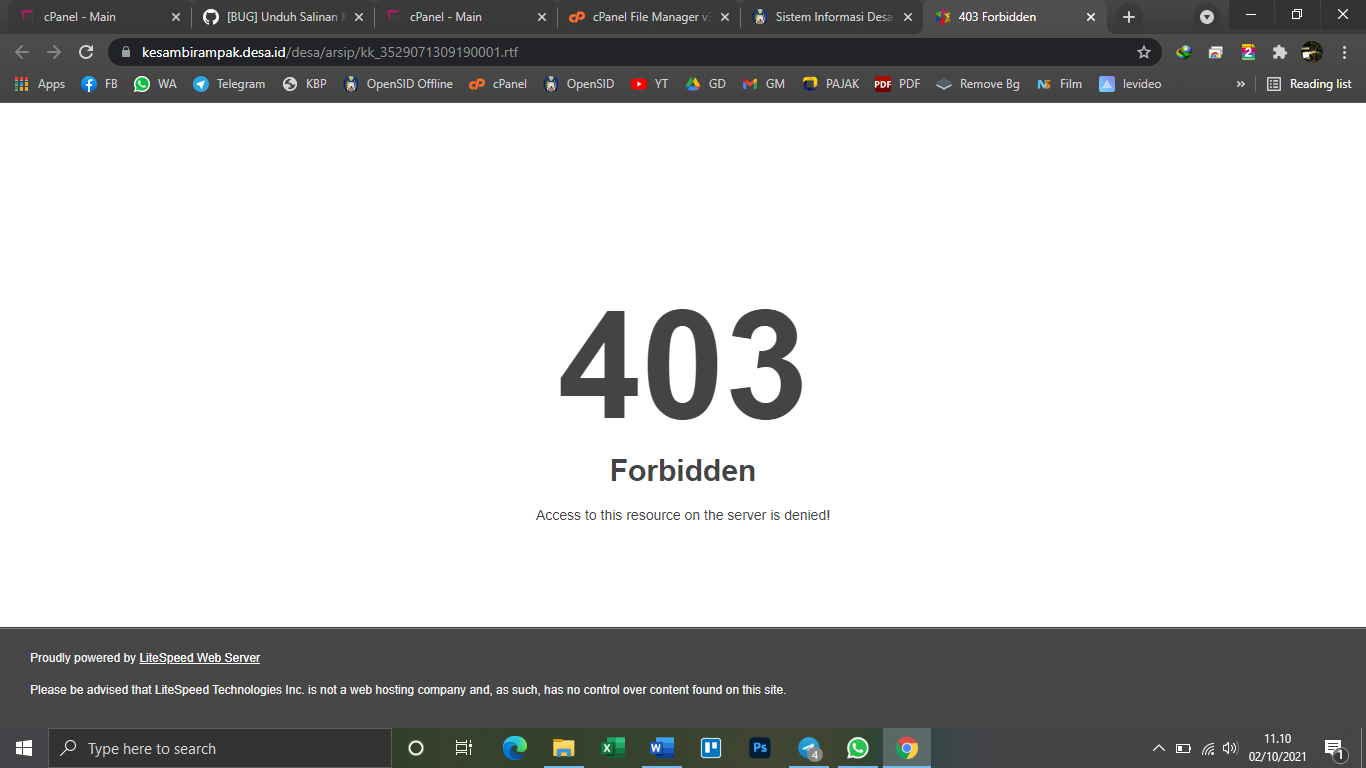
Task: Open the PDF bookmark
Action: pyautogui.click(x=898, y=84)
